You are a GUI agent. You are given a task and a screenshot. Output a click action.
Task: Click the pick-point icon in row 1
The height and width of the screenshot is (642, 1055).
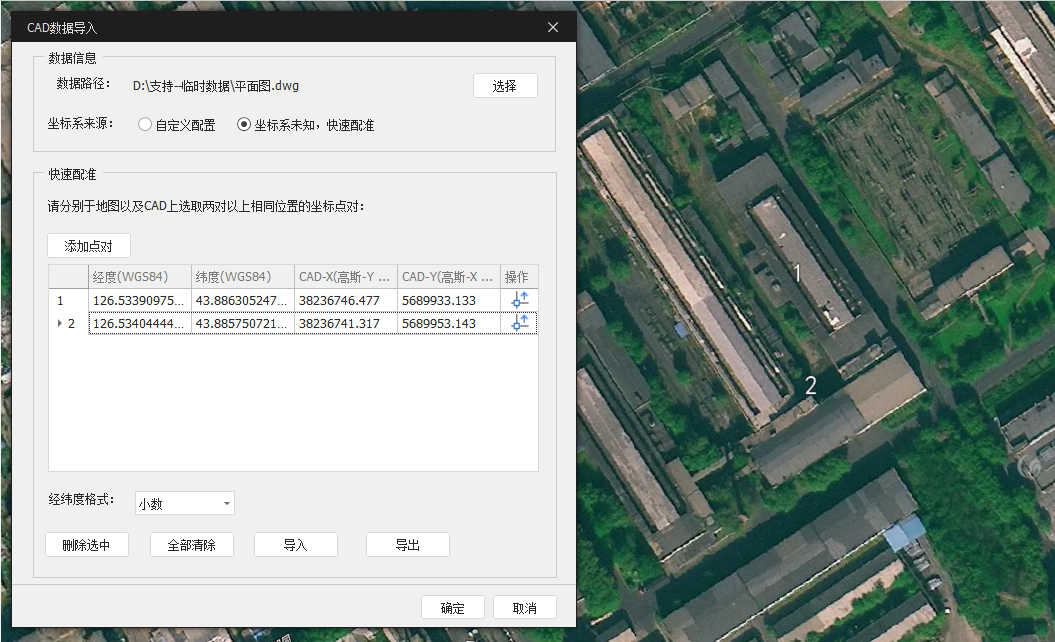click(x=519, y=300)
